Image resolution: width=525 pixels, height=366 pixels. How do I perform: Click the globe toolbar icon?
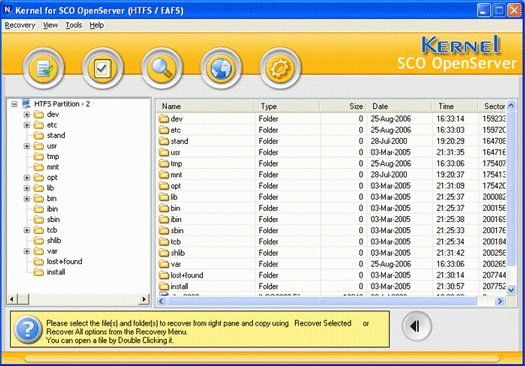click(221, 68)
